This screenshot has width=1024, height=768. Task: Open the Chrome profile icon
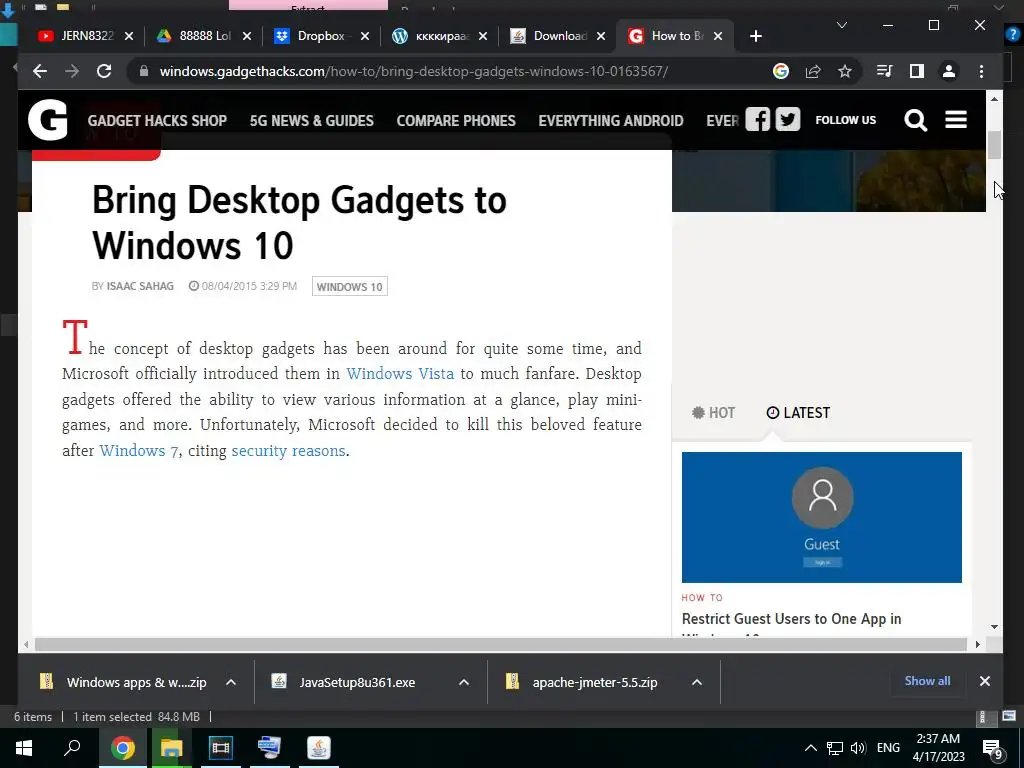point(949,71)
